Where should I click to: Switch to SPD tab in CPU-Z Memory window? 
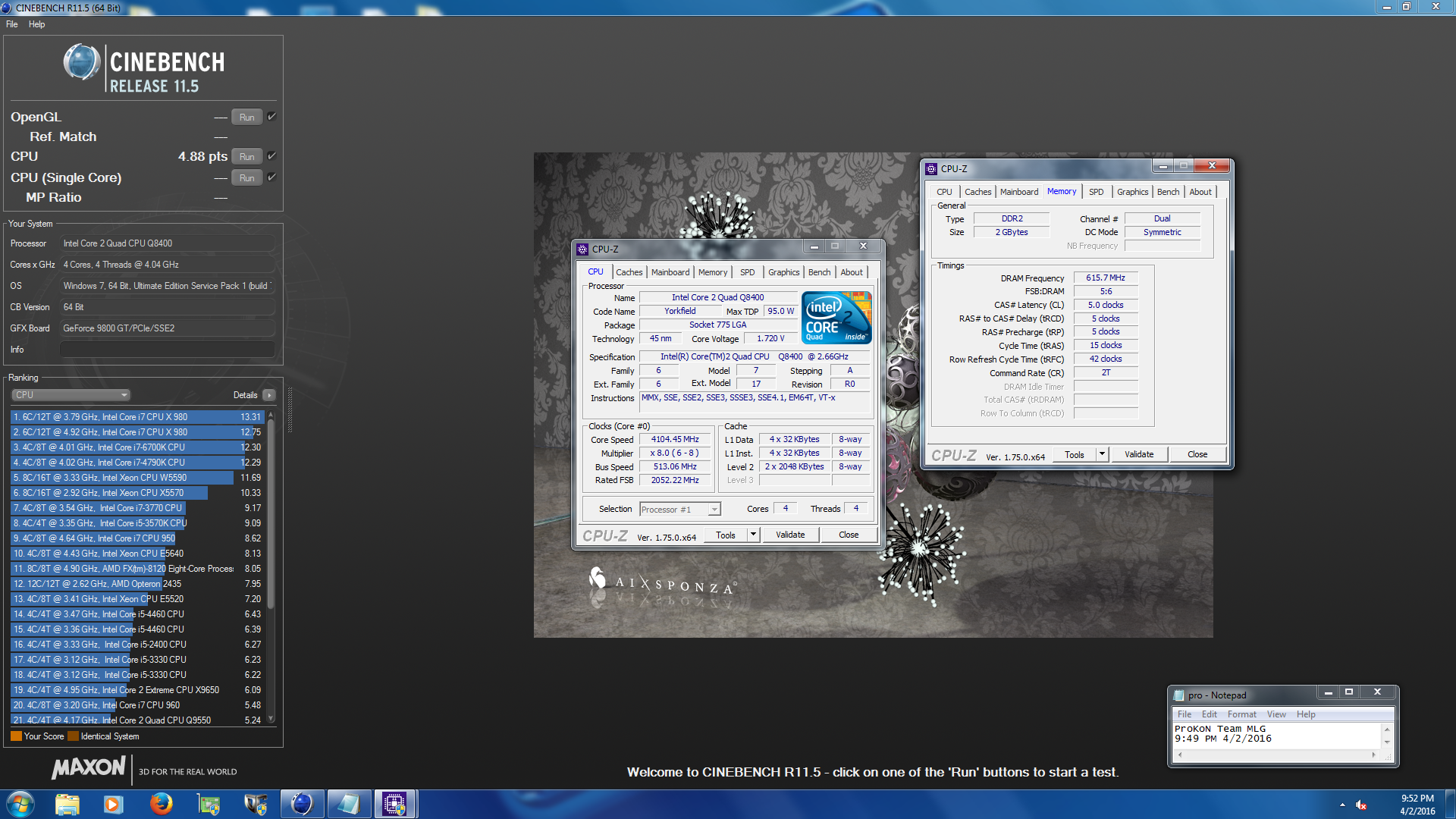click(x=1096, y=192)
